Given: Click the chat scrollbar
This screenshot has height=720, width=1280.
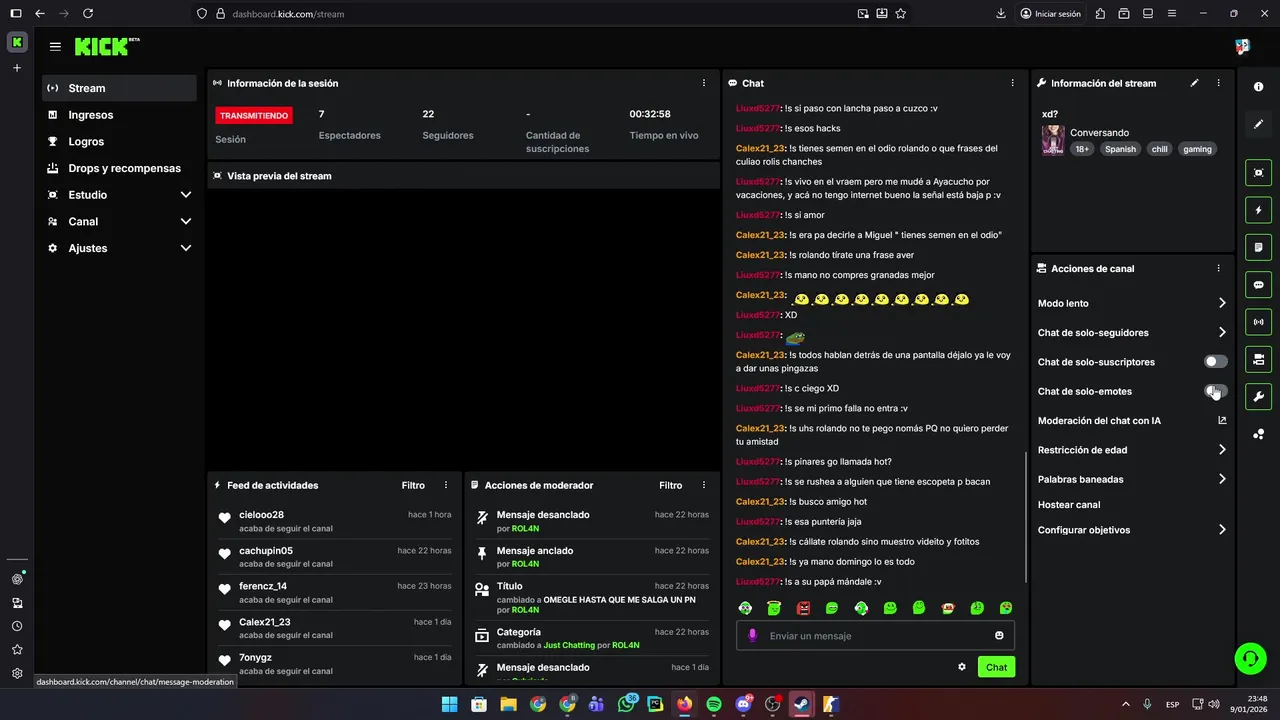Looking at the screenshot, I should tap(1026, 518).
